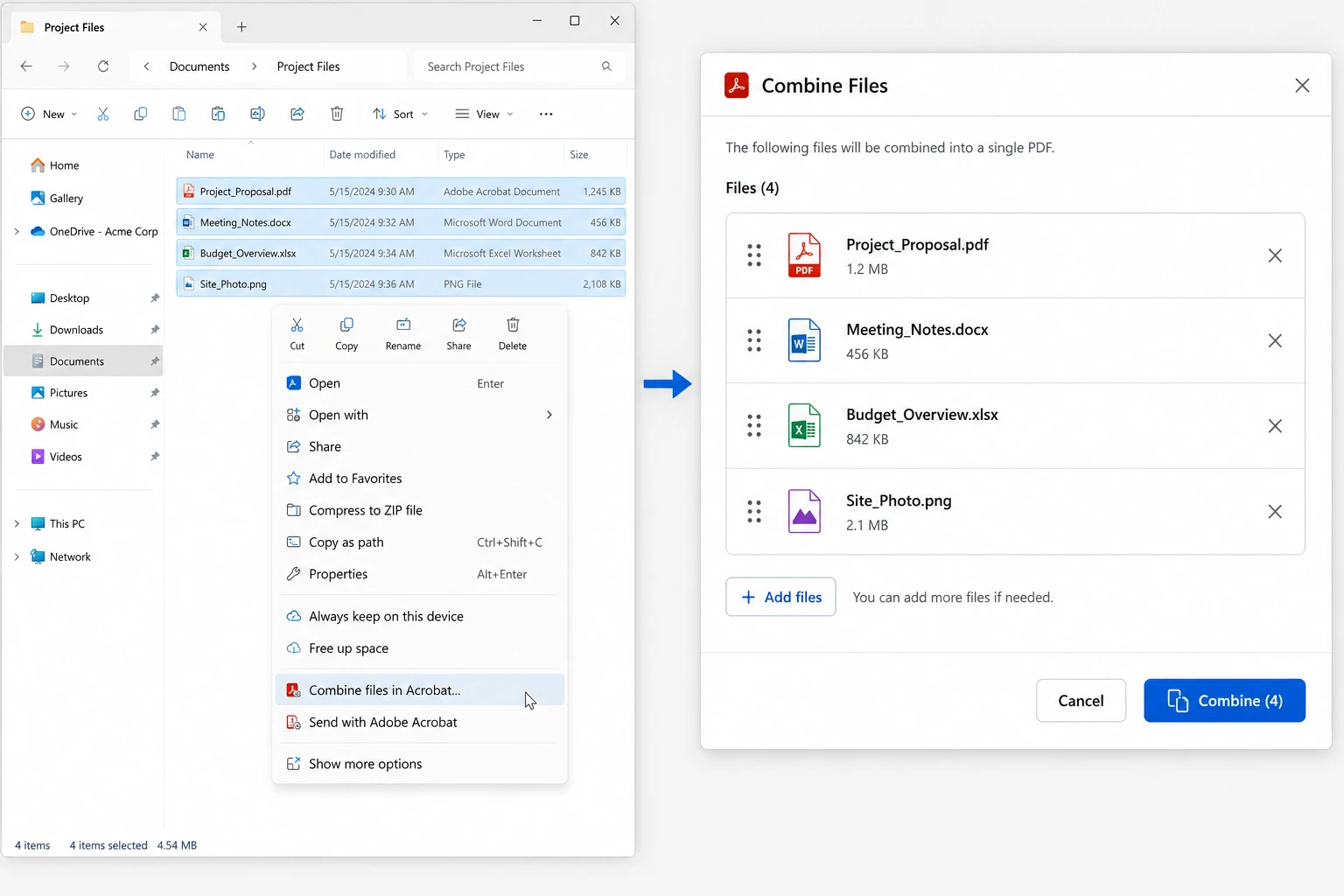The width and height of the screenshot is (1344, 896).
Task: Click the chevron before Documents in address bar
Action: [x=146, y=66]
